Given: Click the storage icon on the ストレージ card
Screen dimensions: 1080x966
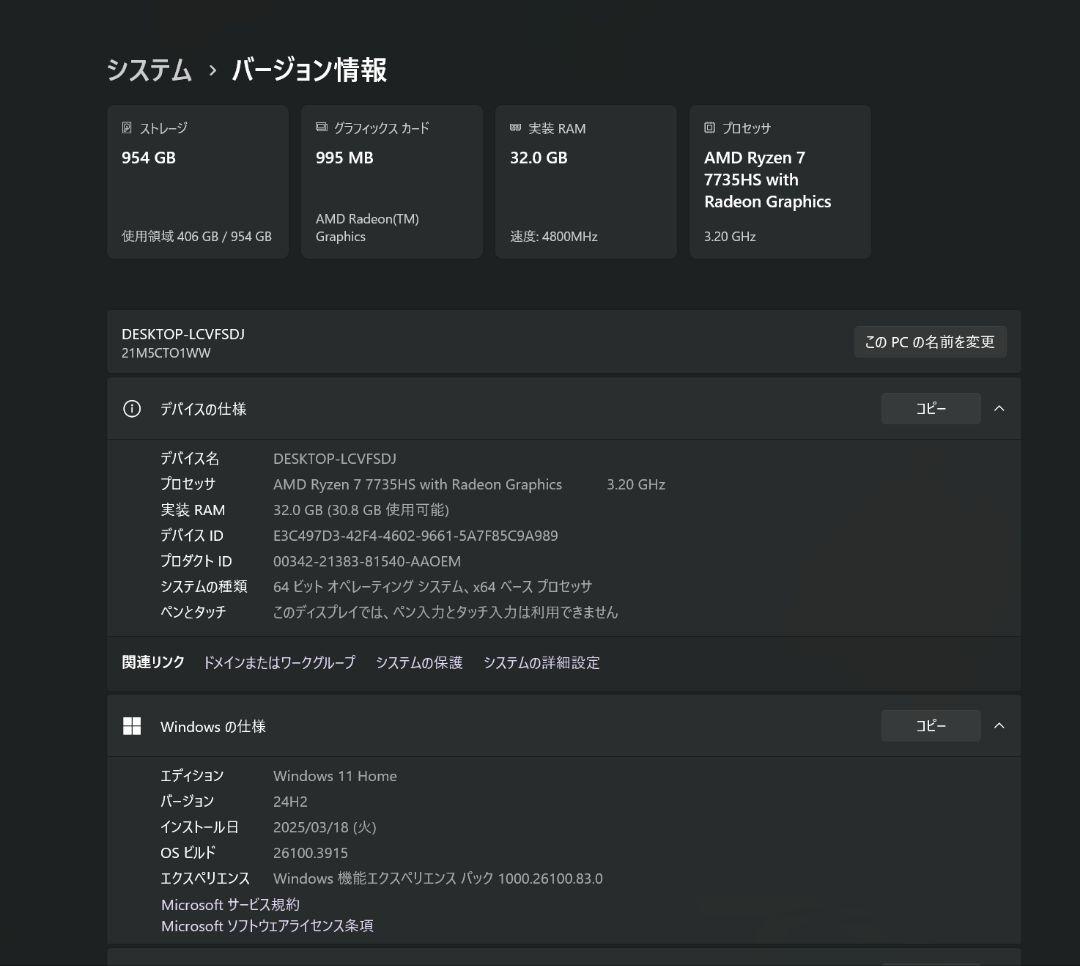Looking at the screenshot, I should pos(125,126).
